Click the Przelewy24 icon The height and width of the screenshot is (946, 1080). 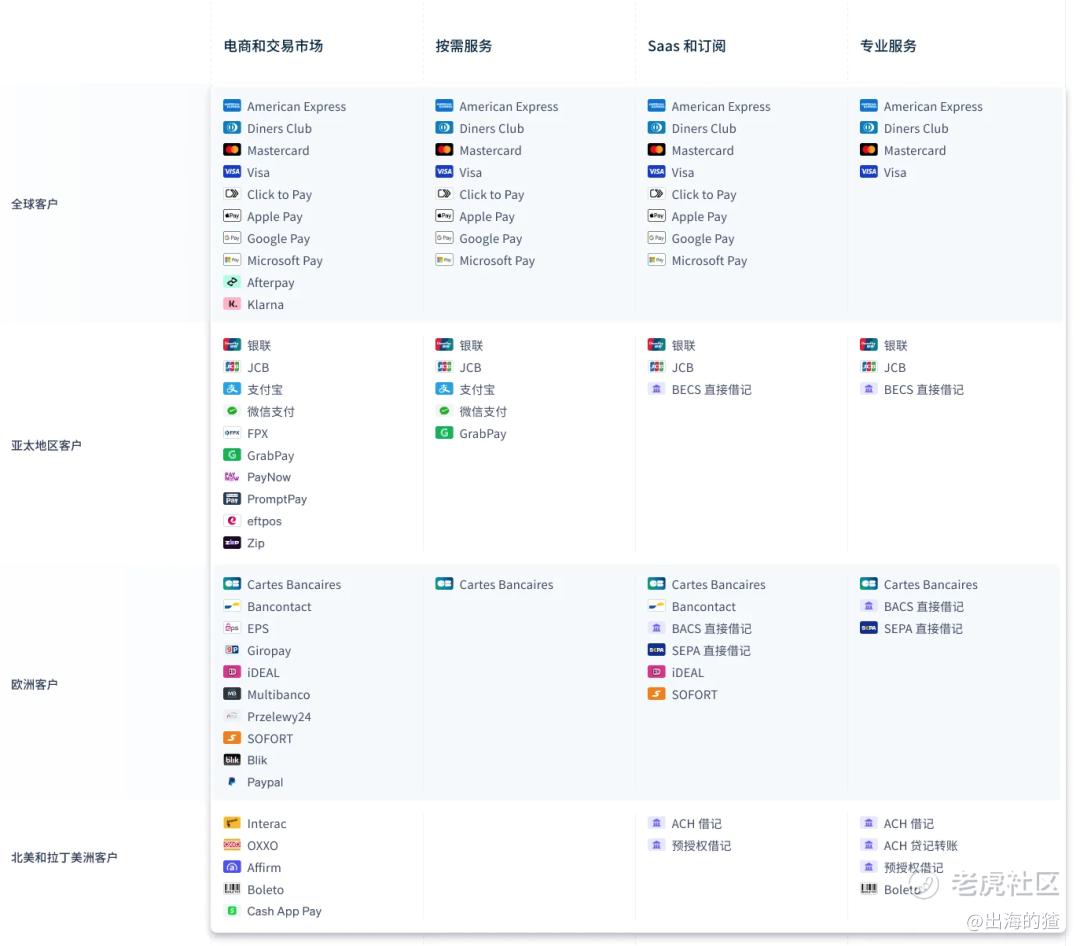coord(232,717)
